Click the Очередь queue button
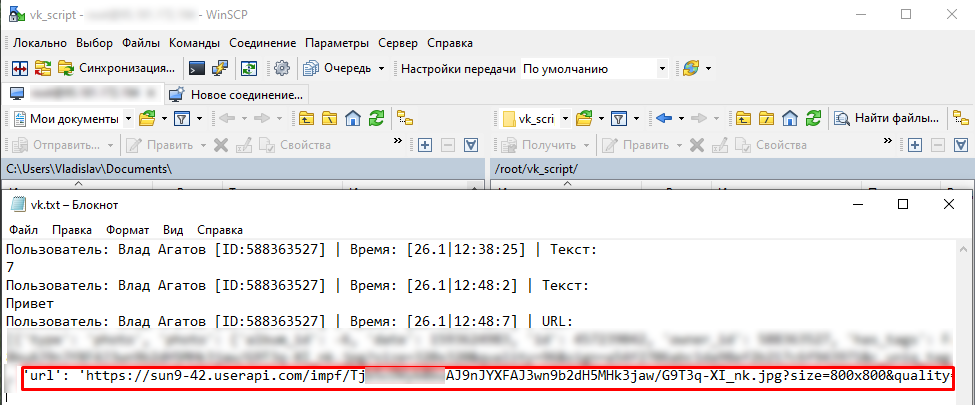The width and height of the screenshot is (975, 405). coord(338,68)
